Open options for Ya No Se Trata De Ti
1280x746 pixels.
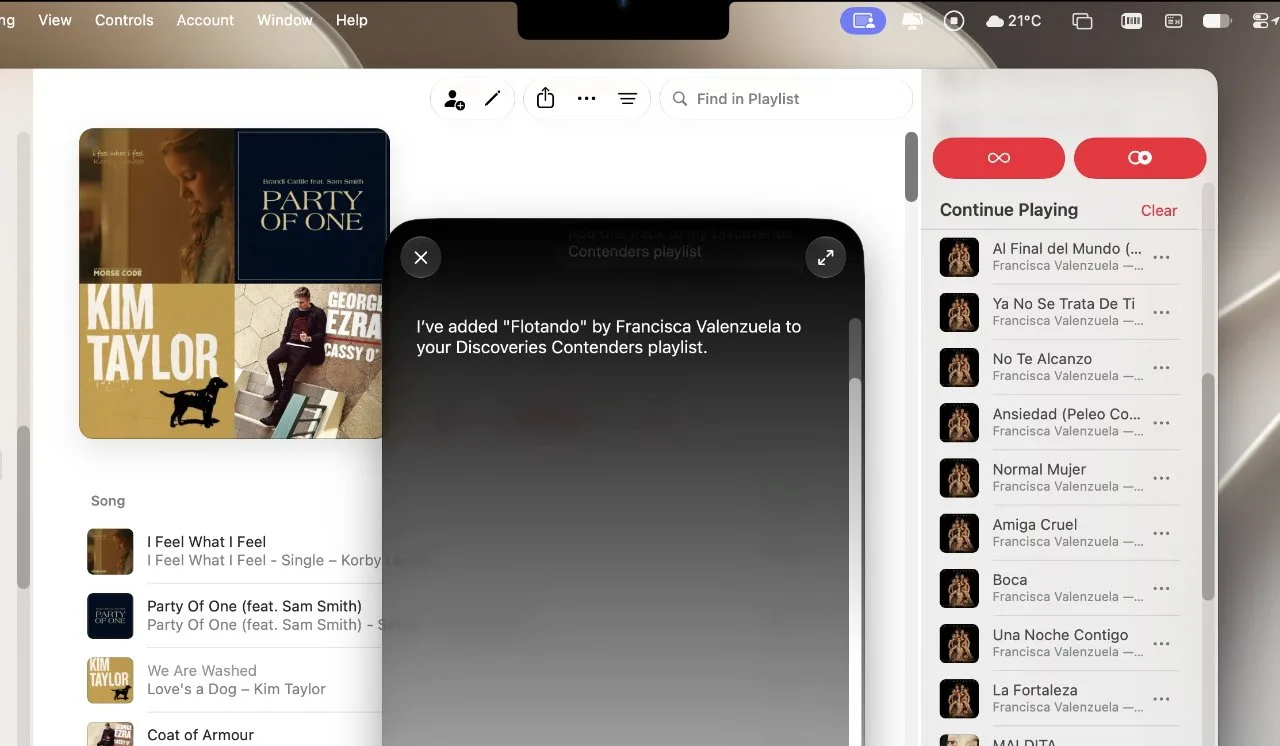tap(1161, 312)
